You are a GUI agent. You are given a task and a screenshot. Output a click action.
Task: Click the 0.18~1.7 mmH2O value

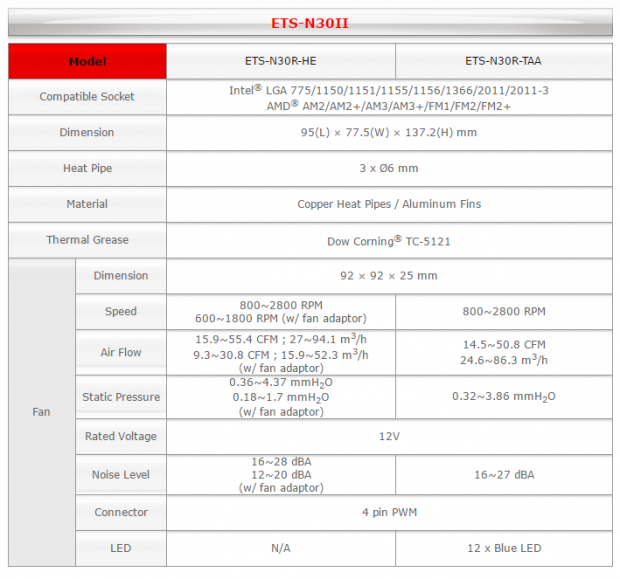[x=281, y=397]
